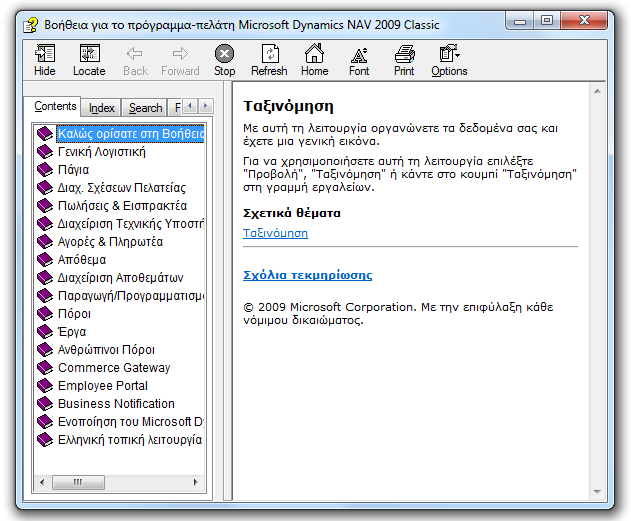Follow the Ταξινόμηση related topic link
Screen dimensions: 631x521
point(275,233)
